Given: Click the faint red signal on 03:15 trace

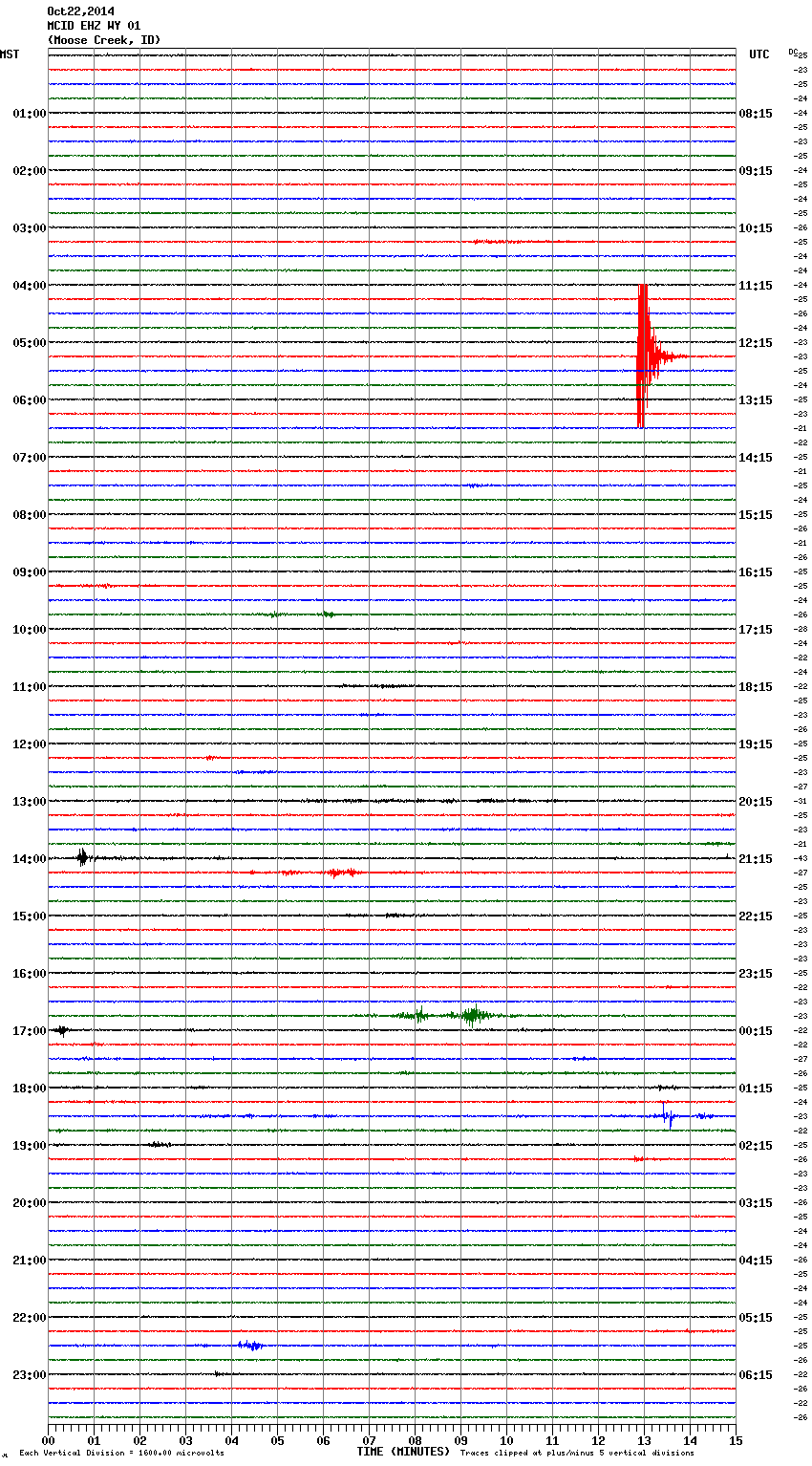Looking at the screenshot, I should point(497,242).
